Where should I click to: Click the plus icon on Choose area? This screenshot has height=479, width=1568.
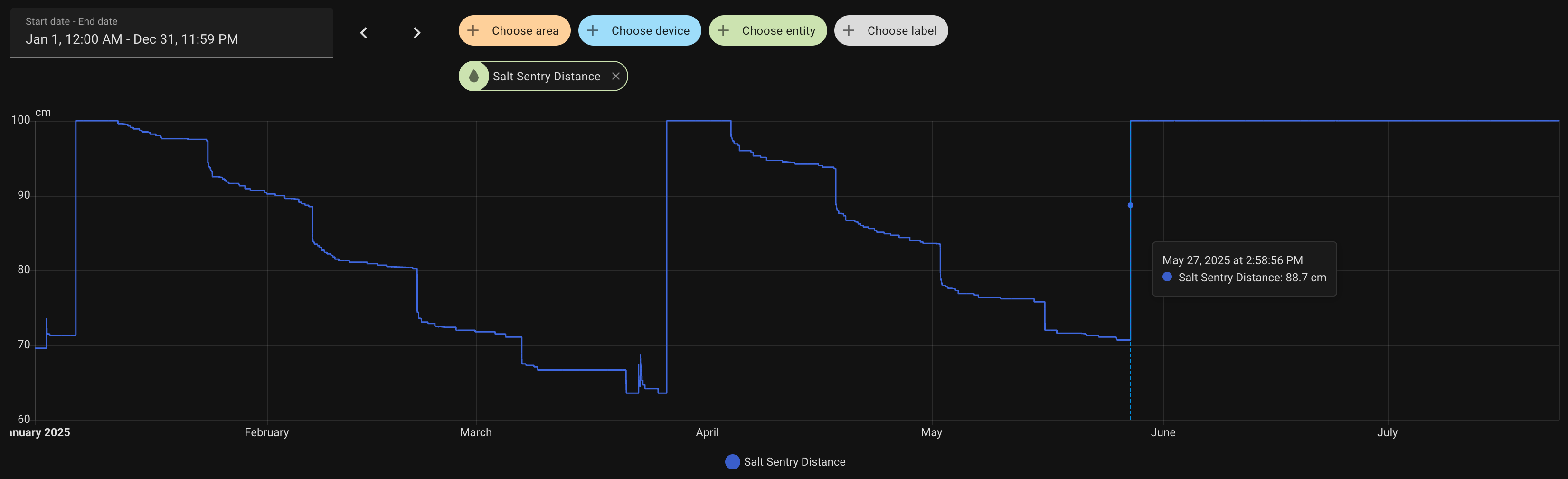(473, 30)
